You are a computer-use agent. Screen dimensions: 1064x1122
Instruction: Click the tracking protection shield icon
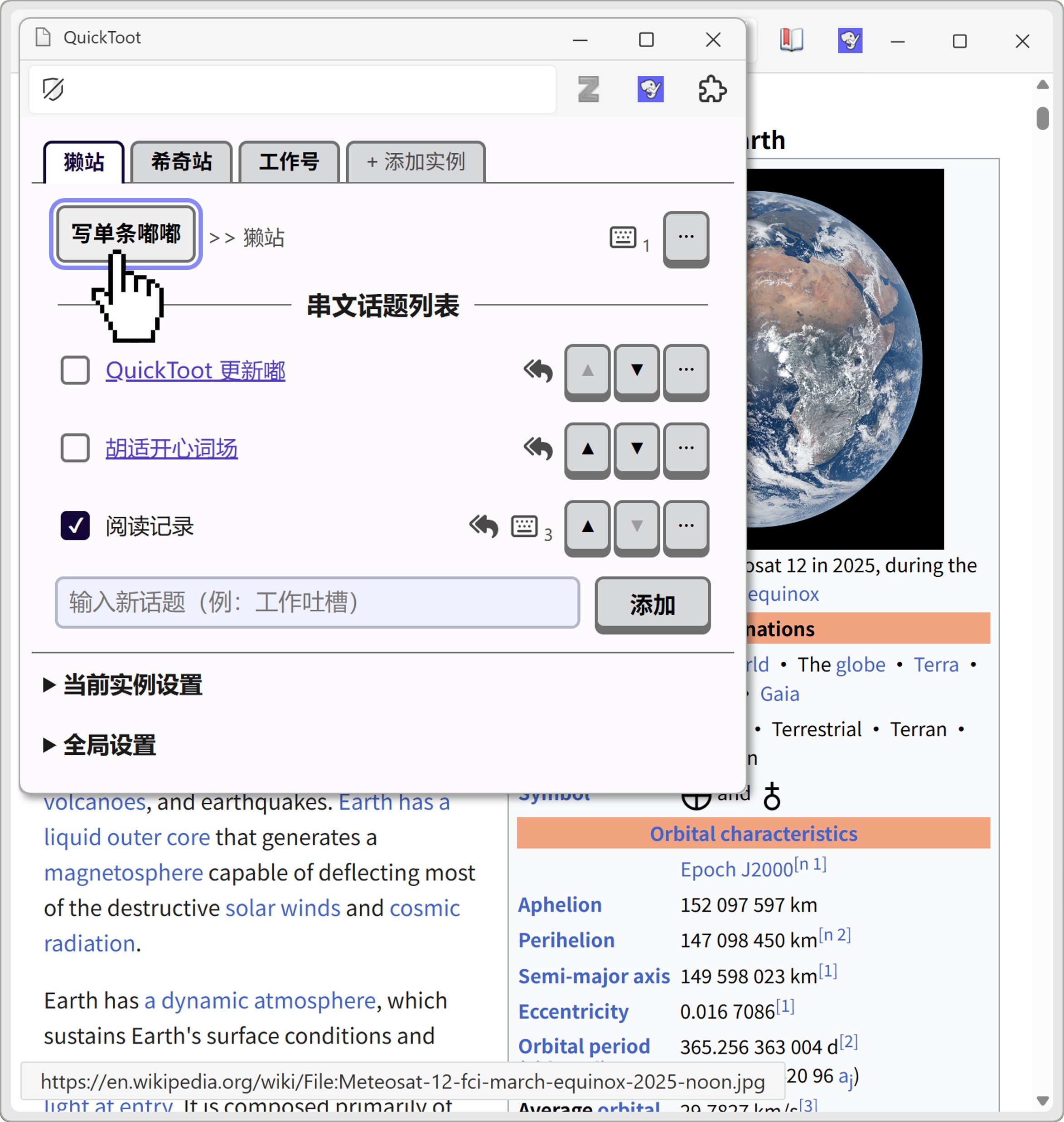coord(53,89)
